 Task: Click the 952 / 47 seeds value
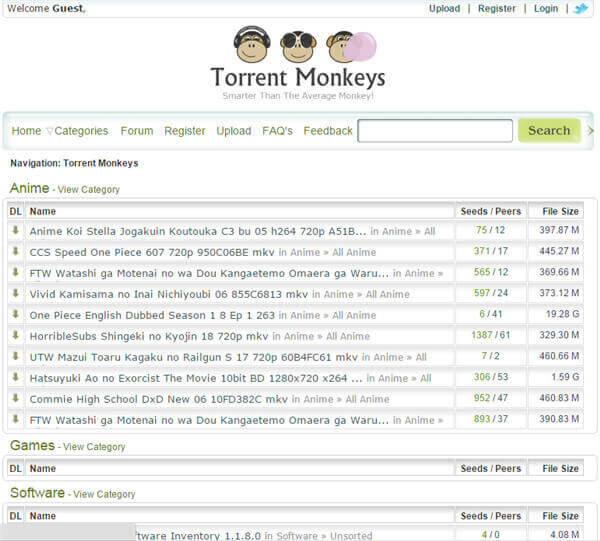point(491,398)
